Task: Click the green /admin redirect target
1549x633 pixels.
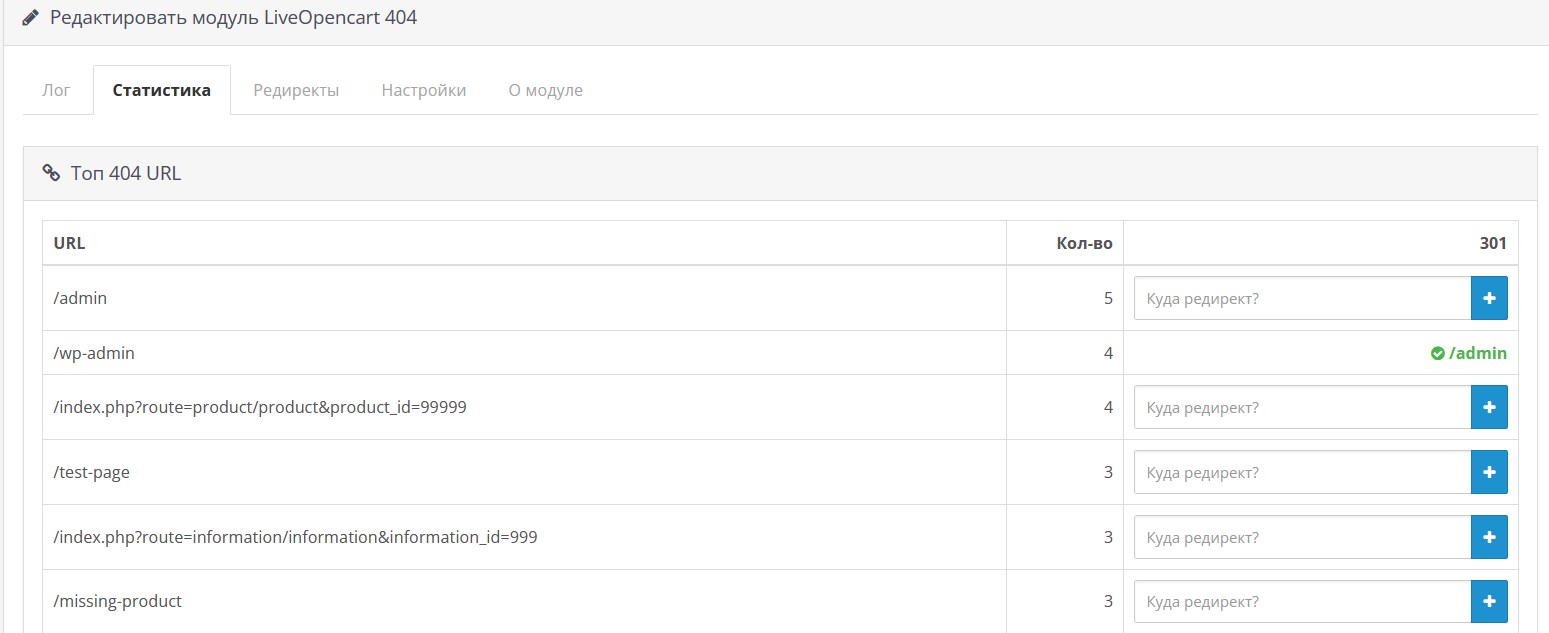Action: pyautogui.click(x=1477, y=353)
